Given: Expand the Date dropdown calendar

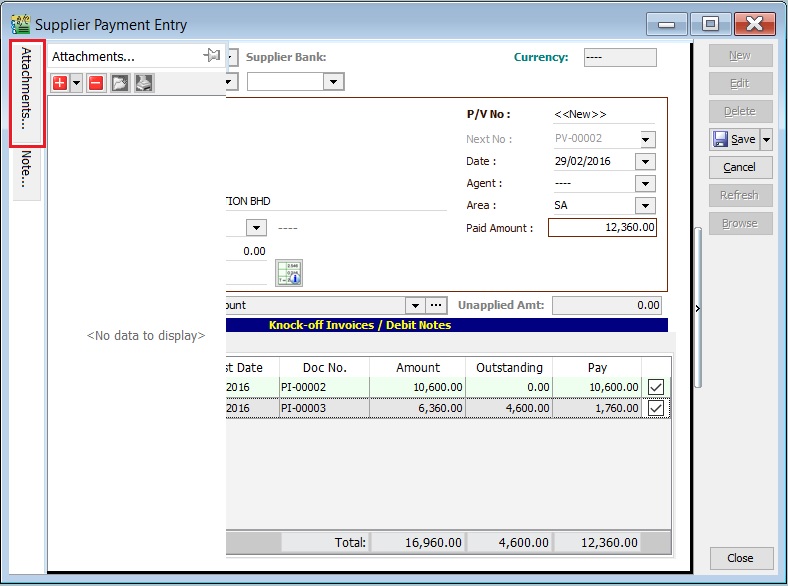Looking at the screenshot, I should coord(645,161).
